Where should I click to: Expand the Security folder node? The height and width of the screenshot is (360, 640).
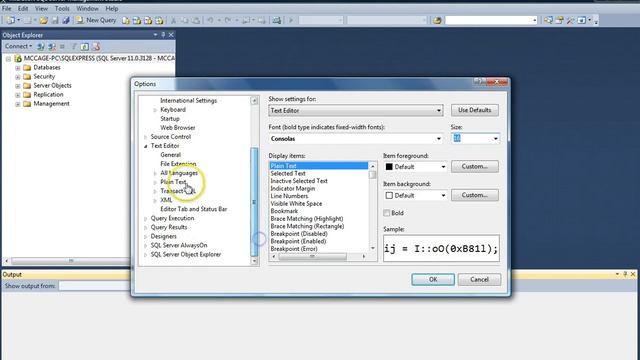pos(18,77)
